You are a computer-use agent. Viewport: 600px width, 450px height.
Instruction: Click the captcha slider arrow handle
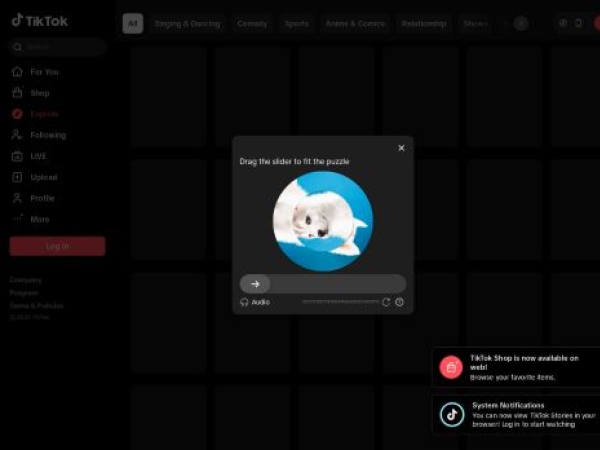coord(255,284)
